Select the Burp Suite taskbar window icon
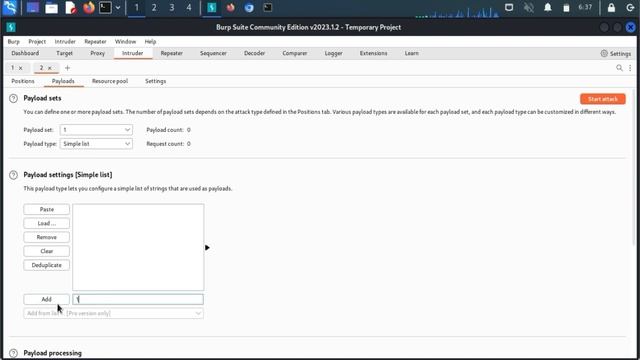This screenshot has height=360, width=640. coord(211,7)
